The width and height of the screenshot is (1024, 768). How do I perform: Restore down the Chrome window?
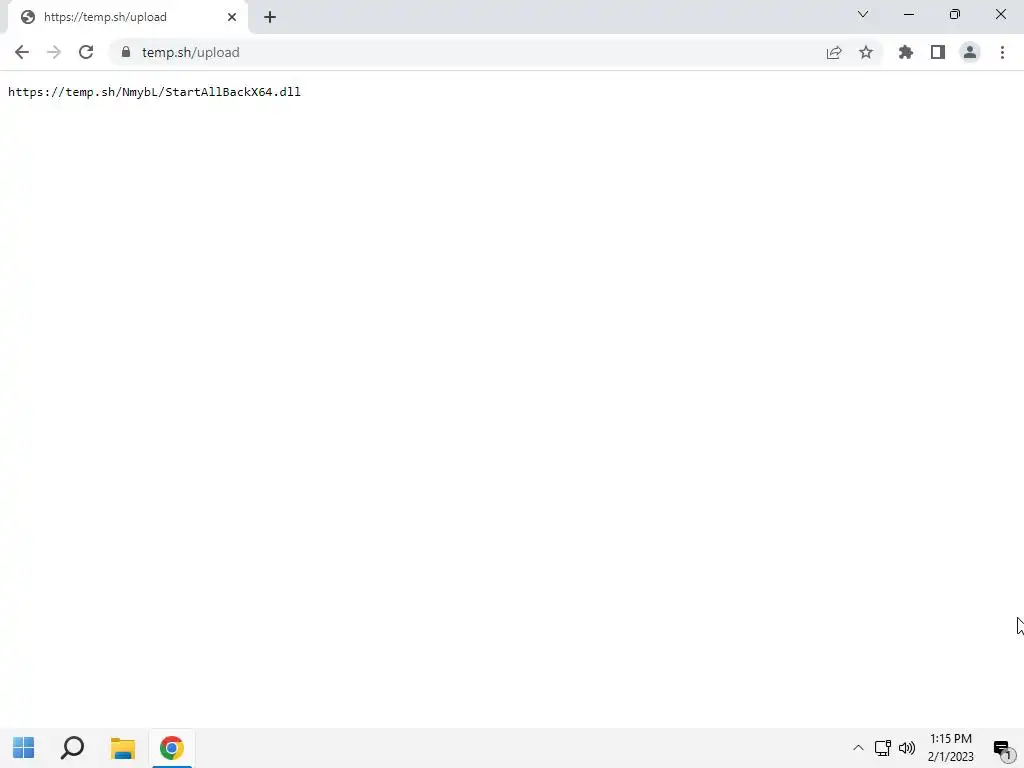click(x=955, y=14)
